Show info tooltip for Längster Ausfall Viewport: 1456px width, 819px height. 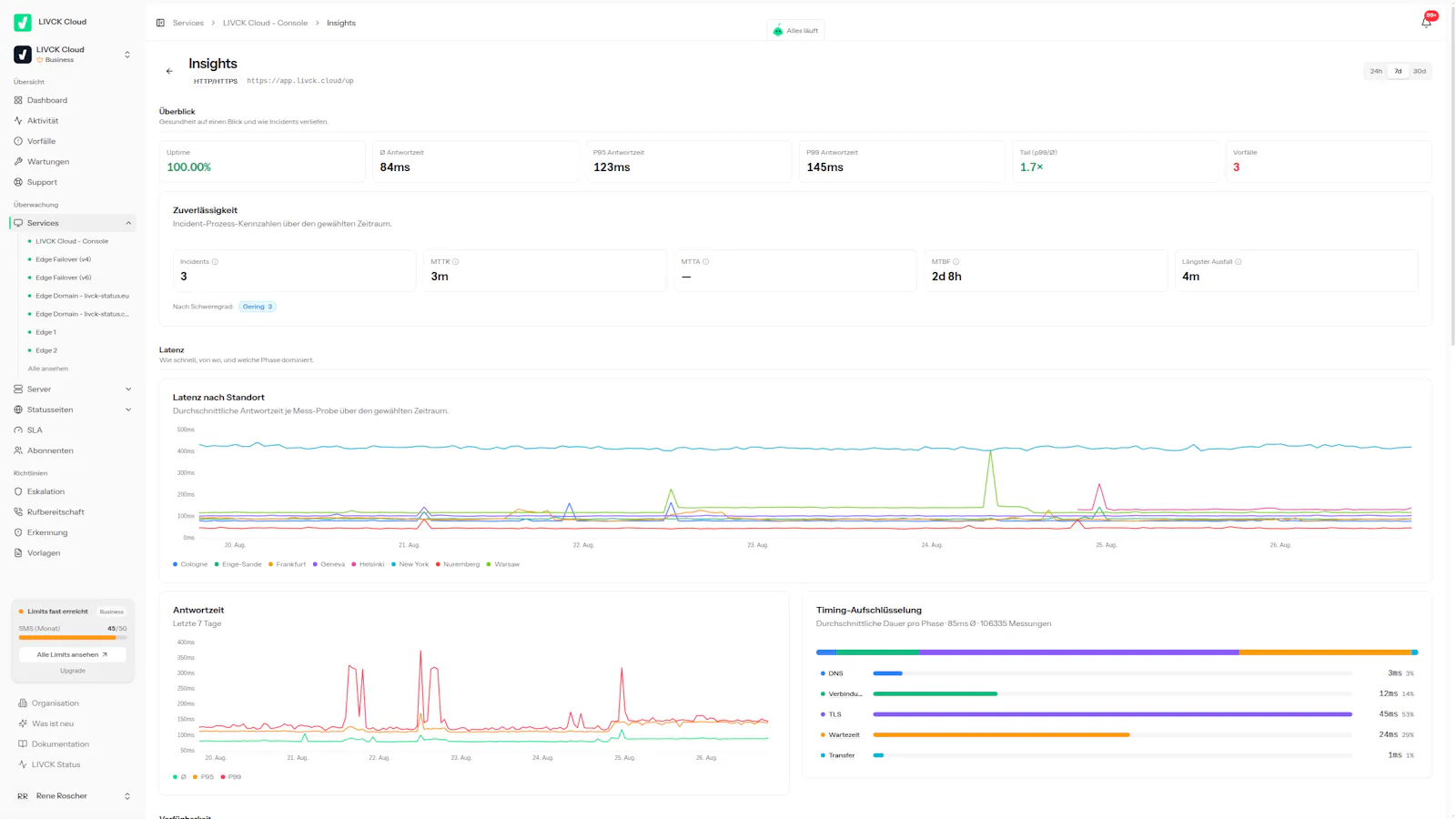(x=1239, y=262)
